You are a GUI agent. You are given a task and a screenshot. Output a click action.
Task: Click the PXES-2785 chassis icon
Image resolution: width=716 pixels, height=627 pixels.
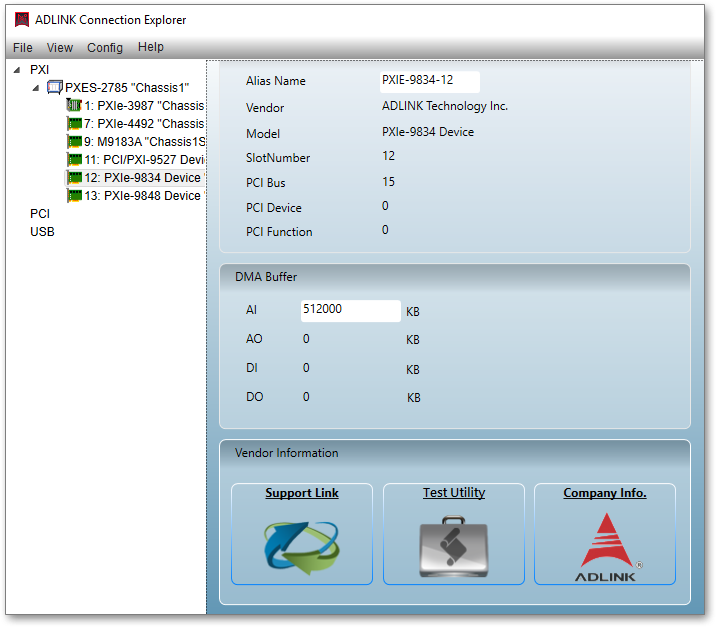click(x=54, y=87)
